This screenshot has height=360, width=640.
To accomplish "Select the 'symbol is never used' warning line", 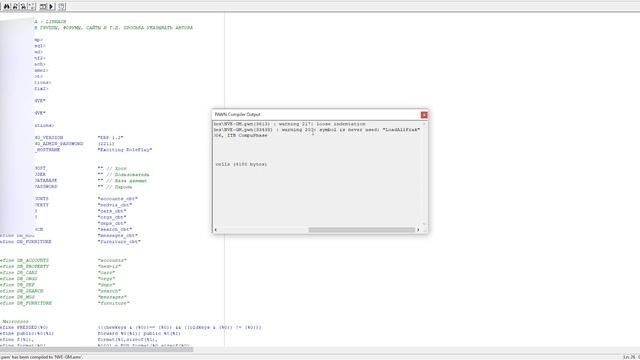I will 317,130.
